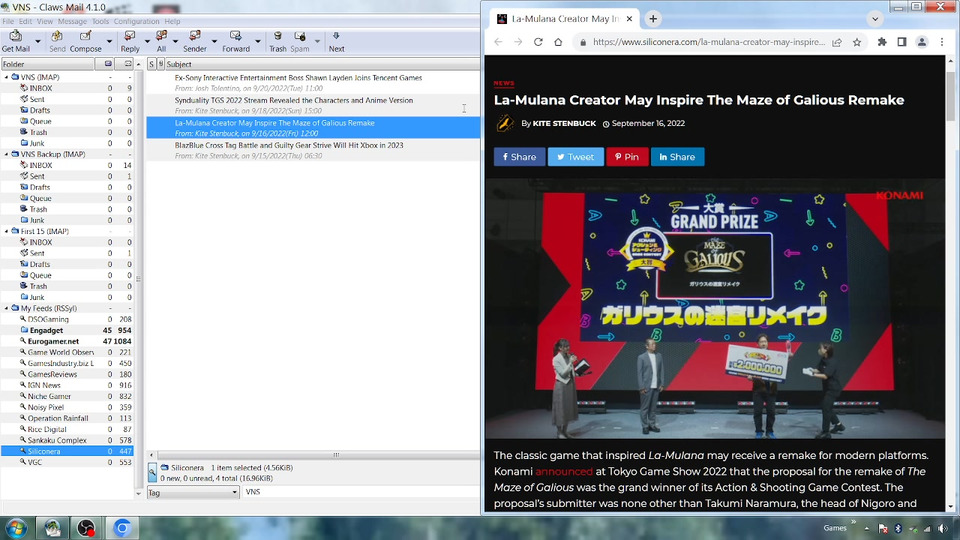Screen dimensions: 960x540
Task: Click the Windows Start button
Action: click(16, 528)
